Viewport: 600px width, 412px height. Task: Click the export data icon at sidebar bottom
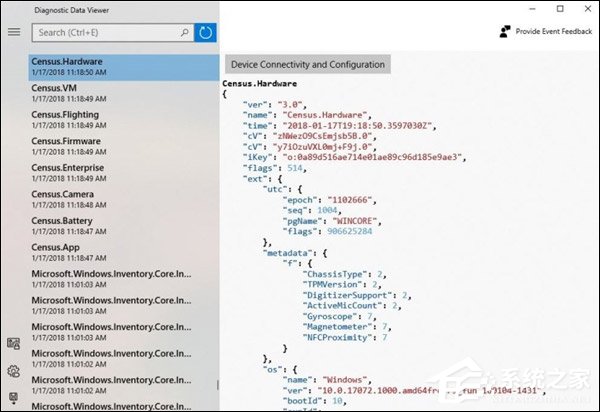tap(13, 397)
